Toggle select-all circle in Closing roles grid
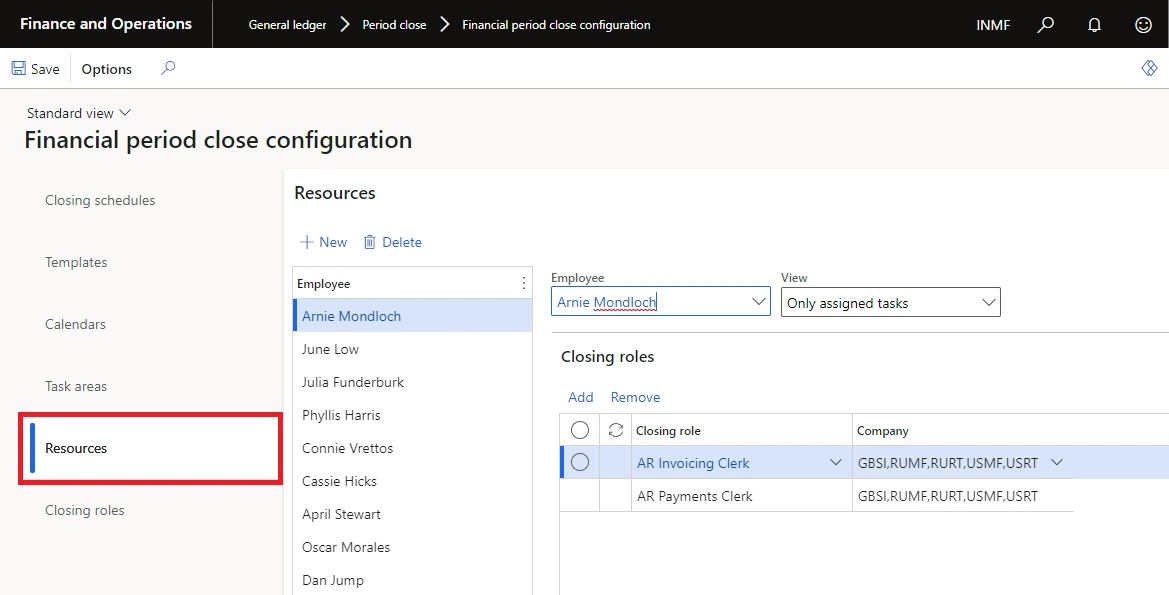 (580, 430)
